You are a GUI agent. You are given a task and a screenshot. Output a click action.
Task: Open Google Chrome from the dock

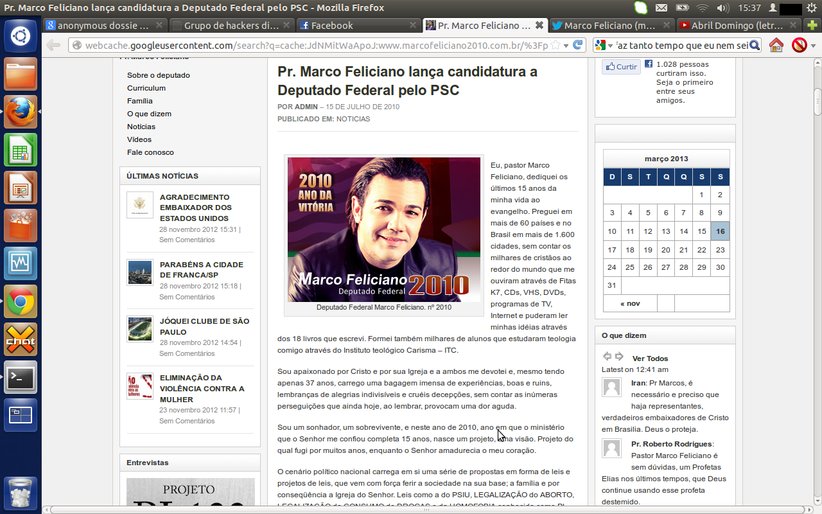20,301
